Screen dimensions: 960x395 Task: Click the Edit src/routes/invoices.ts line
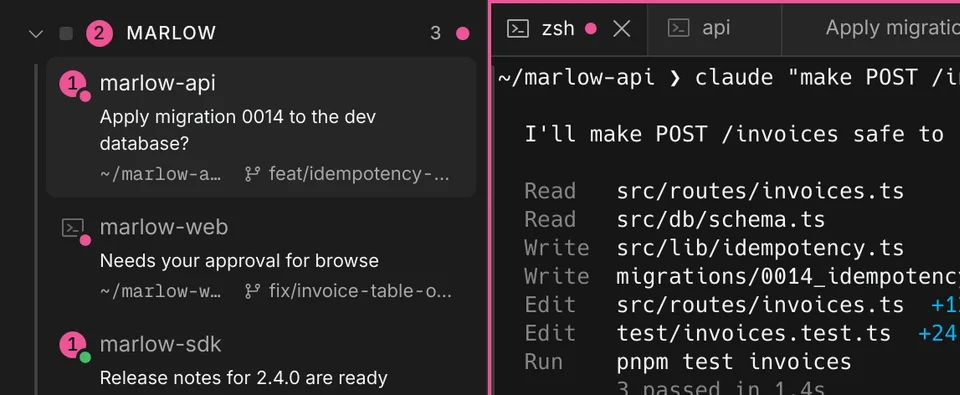[742, 305]
